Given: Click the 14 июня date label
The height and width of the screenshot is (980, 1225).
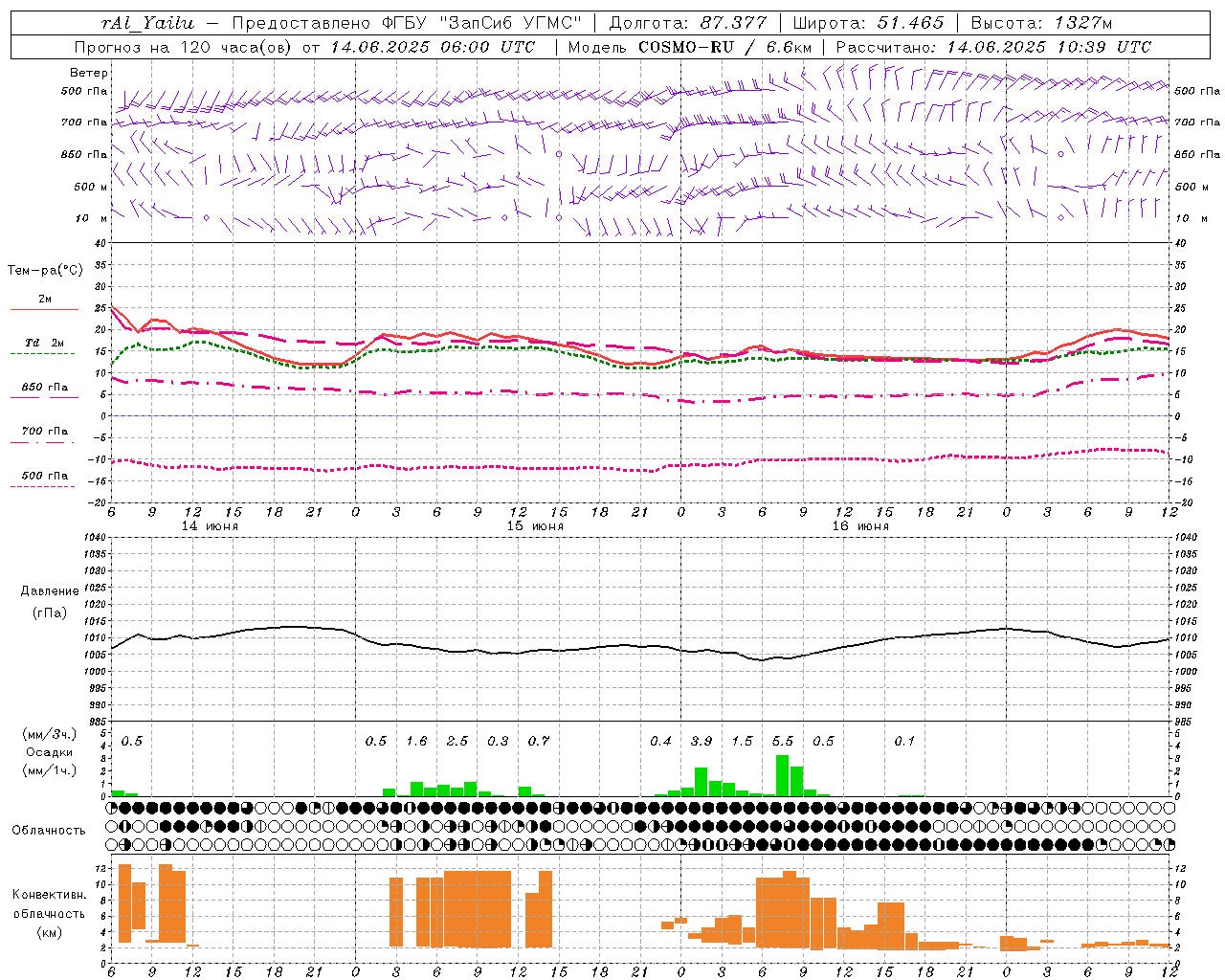Looking at the screenshot, I should [x=210, y=526].
